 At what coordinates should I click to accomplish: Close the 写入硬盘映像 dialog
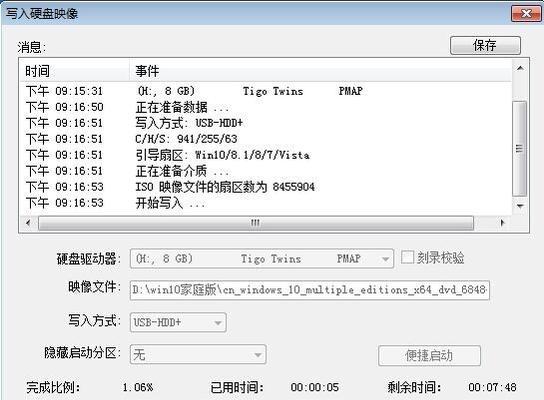(526, 14)
